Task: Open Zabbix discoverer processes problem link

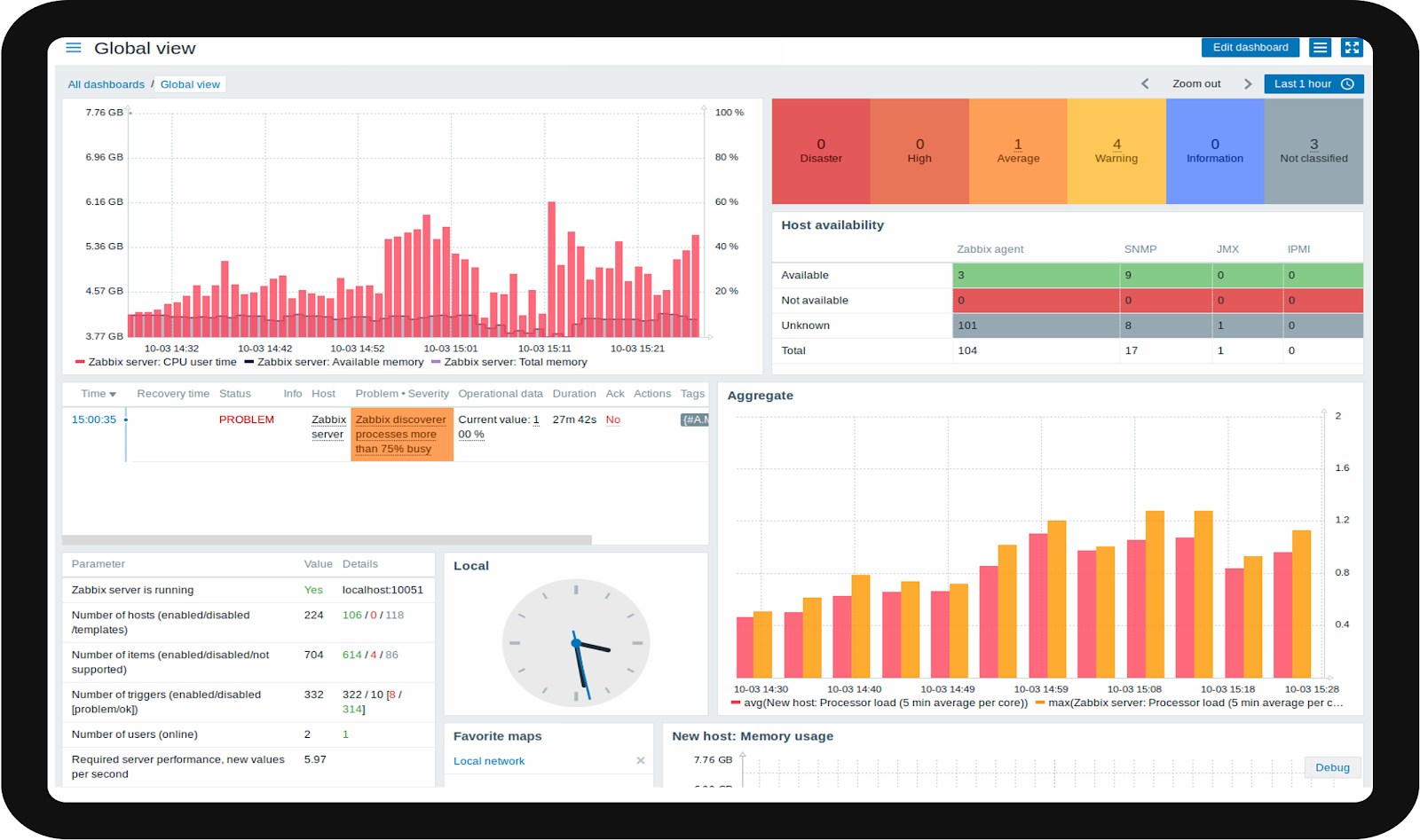Action: tap(401, 435)
